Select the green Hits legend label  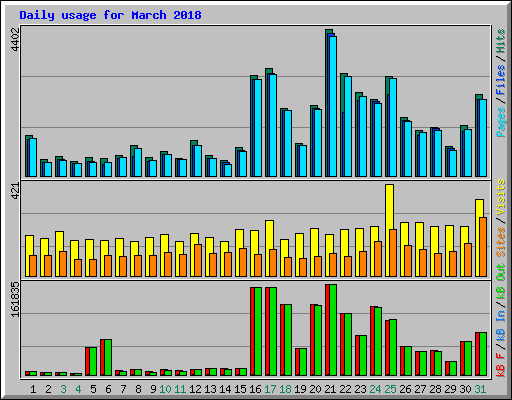(501, 41)
